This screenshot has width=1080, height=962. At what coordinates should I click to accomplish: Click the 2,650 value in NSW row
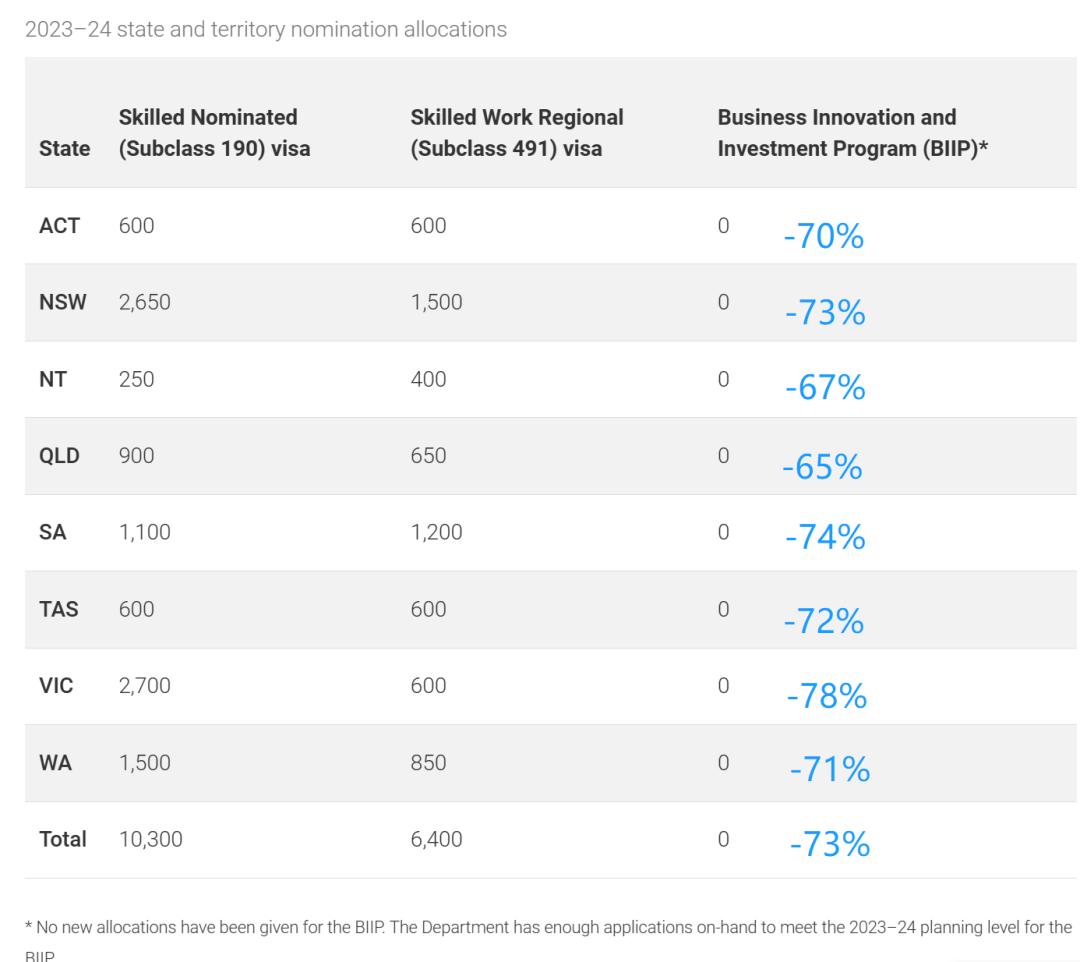tap(144, 302)
